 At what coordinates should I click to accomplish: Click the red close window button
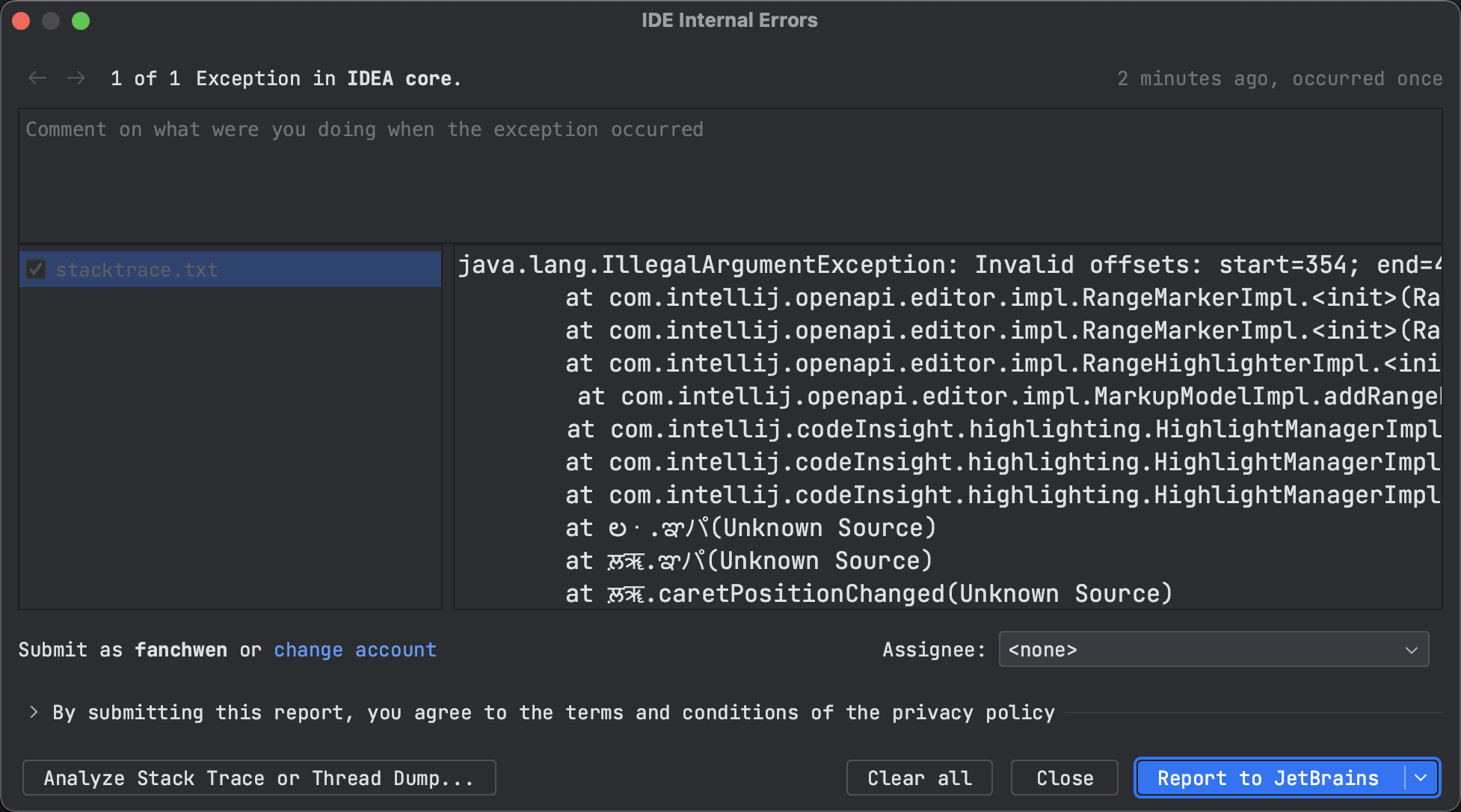point(21,21)
